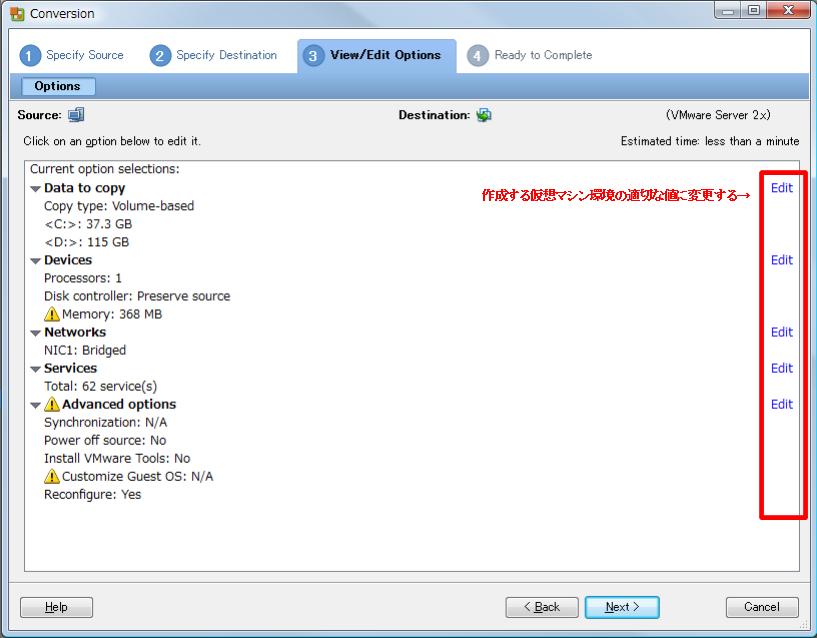Edit the Advanced options settings
This screenshot has height=638, width=817.
coord(782,404)
